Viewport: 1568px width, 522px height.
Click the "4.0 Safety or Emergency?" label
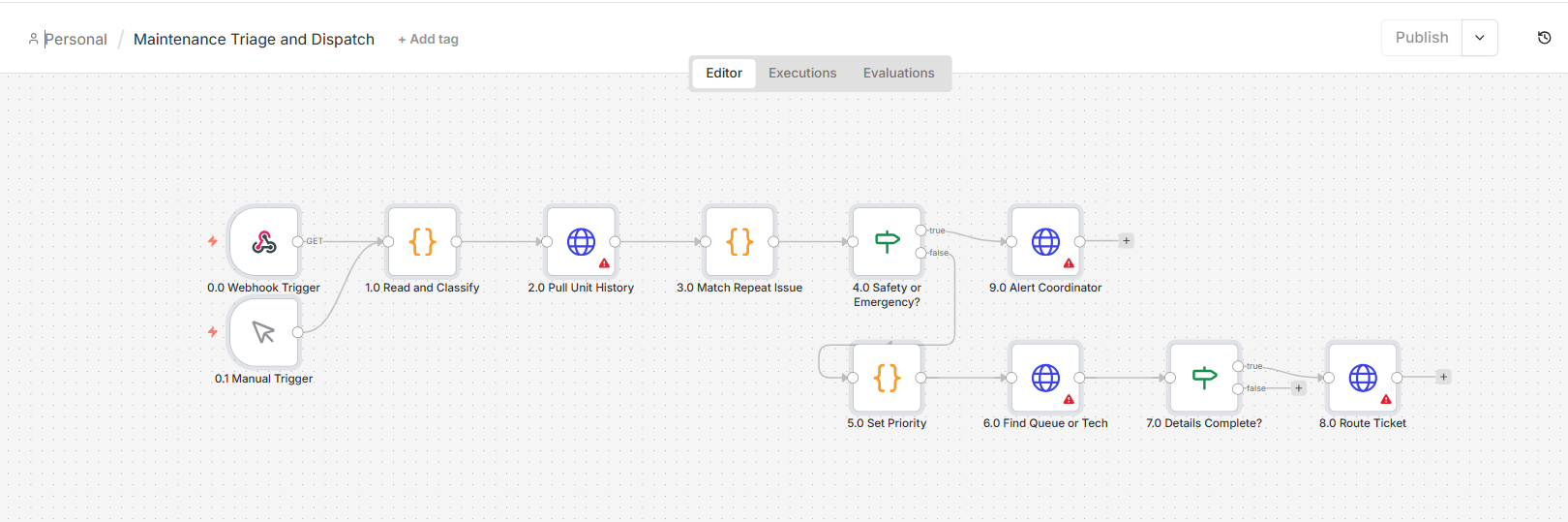coord(887,294)
